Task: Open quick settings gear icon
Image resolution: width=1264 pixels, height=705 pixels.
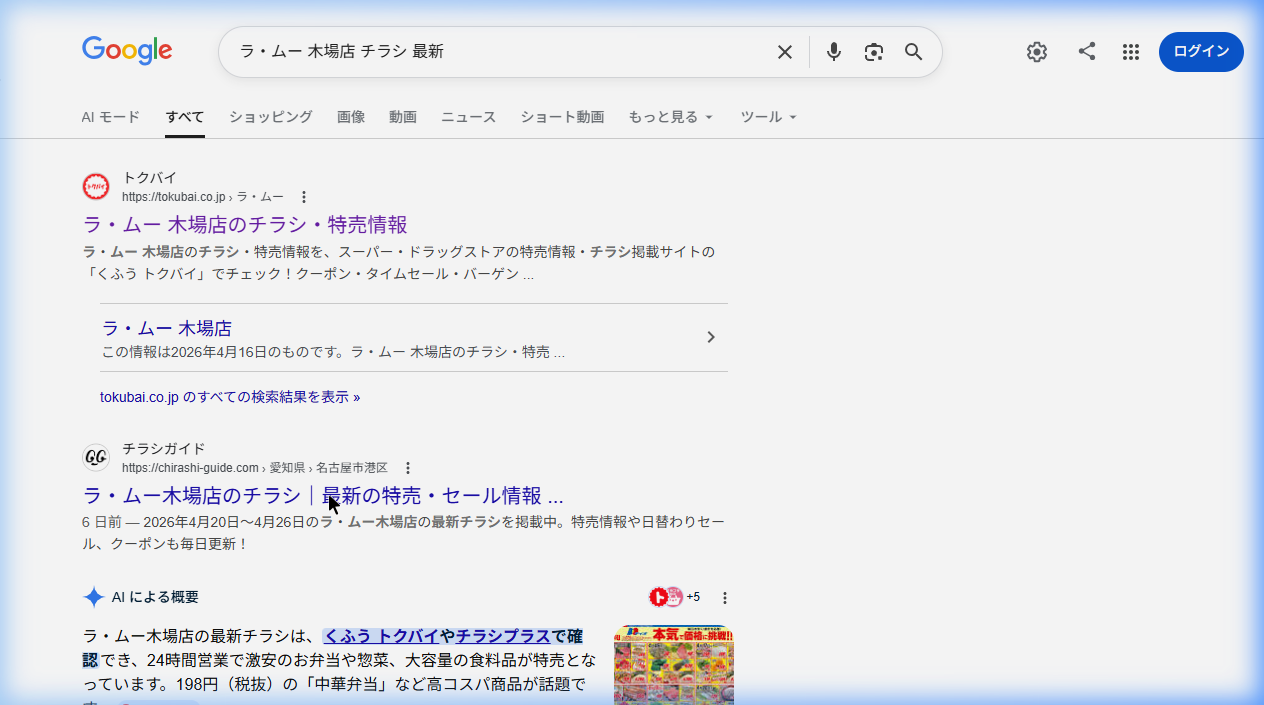Action: pyautogui.click(x=1037, y=52)
